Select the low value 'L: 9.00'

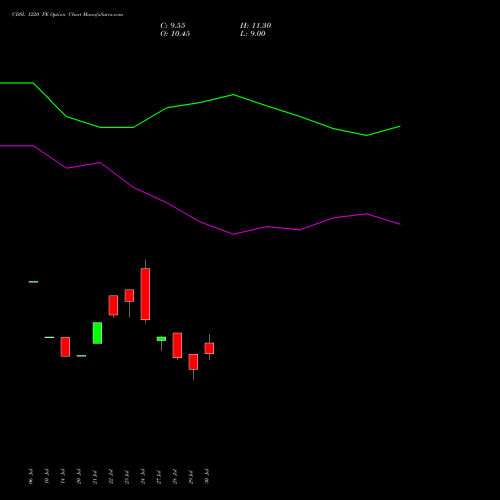(253, 34)
